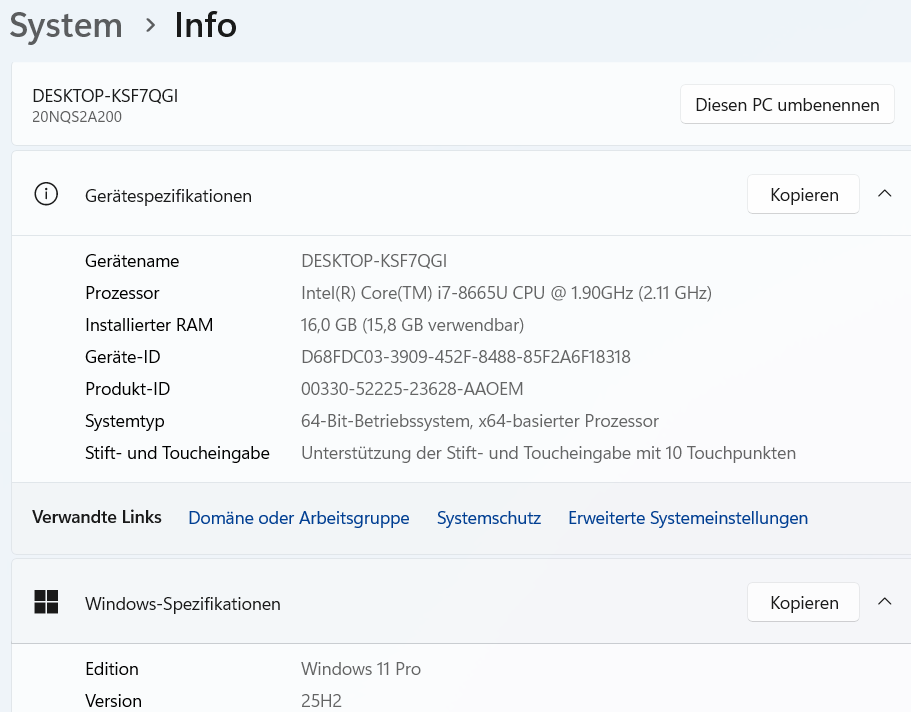Collapse the Windows-Spezifikationen section chevron
This screenshot has height=712, width=911.
coord(884,602)
